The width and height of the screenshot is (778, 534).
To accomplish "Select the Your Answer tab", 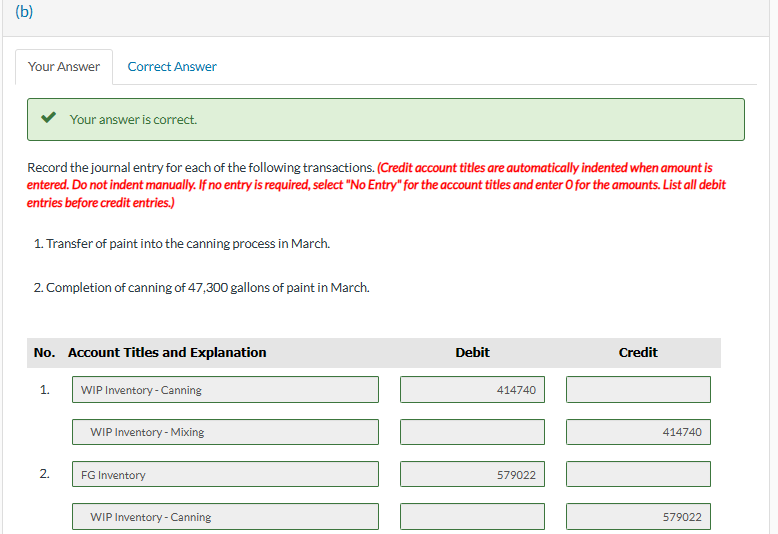I will pos(64,67).
